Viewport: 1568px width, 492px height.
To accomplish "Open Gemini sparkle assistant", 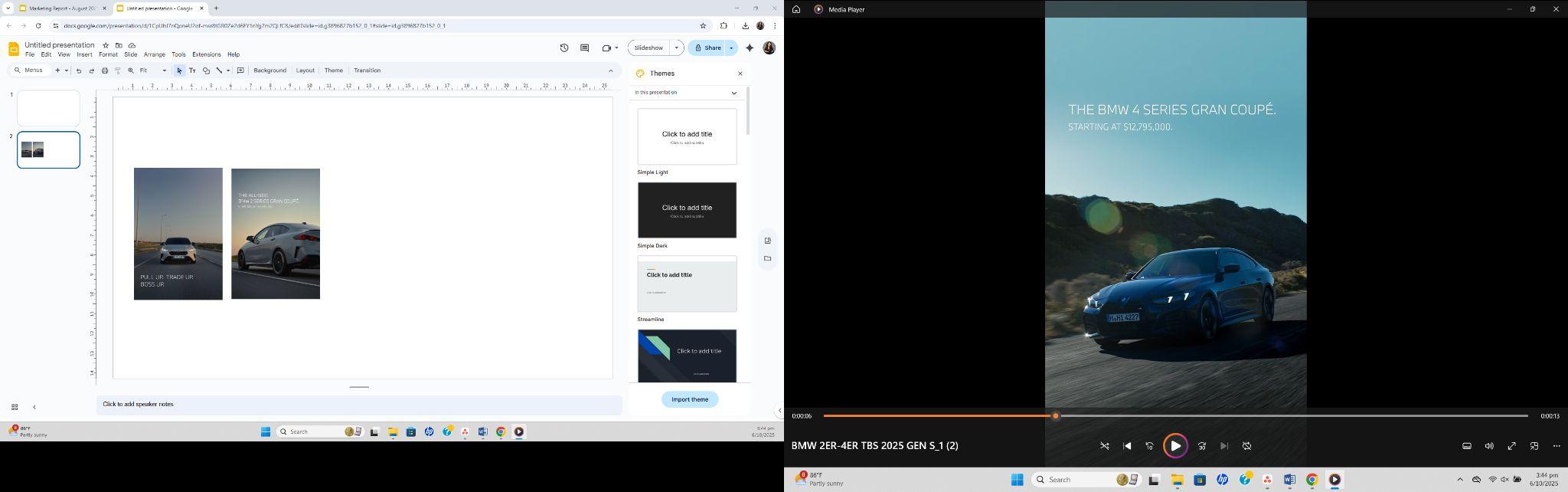I will [750, 48].
